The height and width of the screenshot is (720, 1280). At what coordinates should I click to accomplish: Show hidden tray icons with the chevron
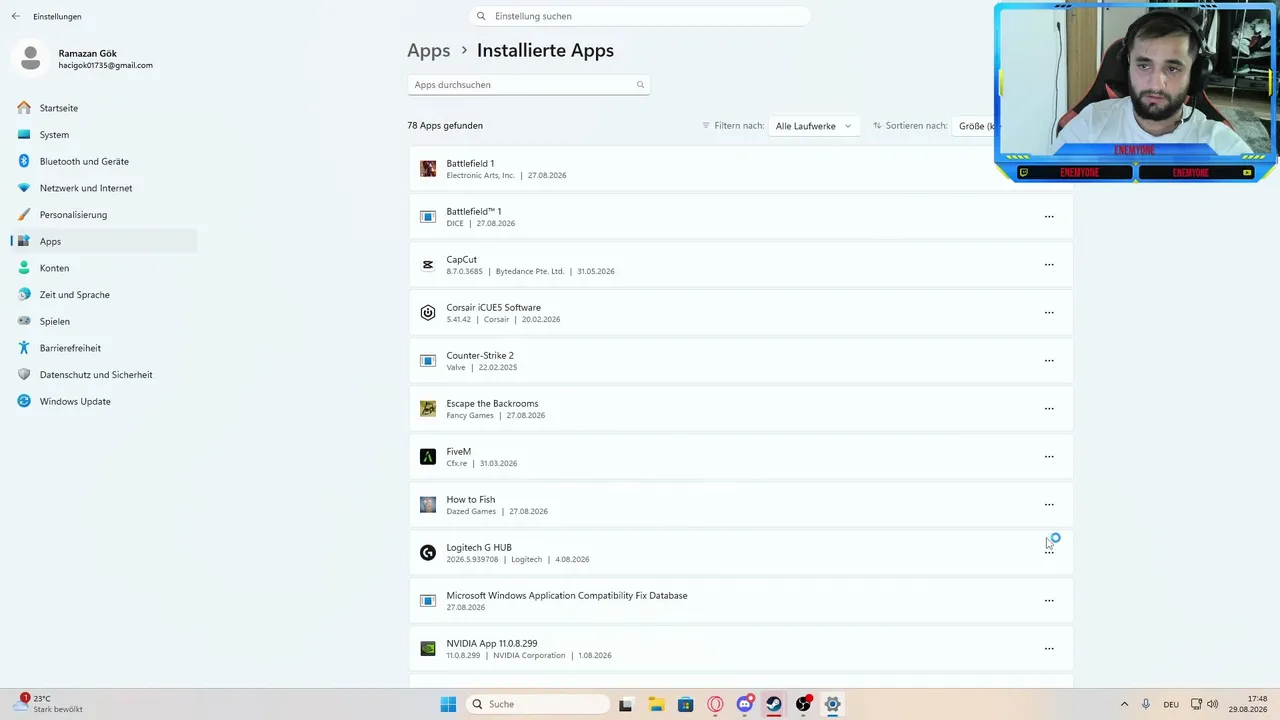1124,704
